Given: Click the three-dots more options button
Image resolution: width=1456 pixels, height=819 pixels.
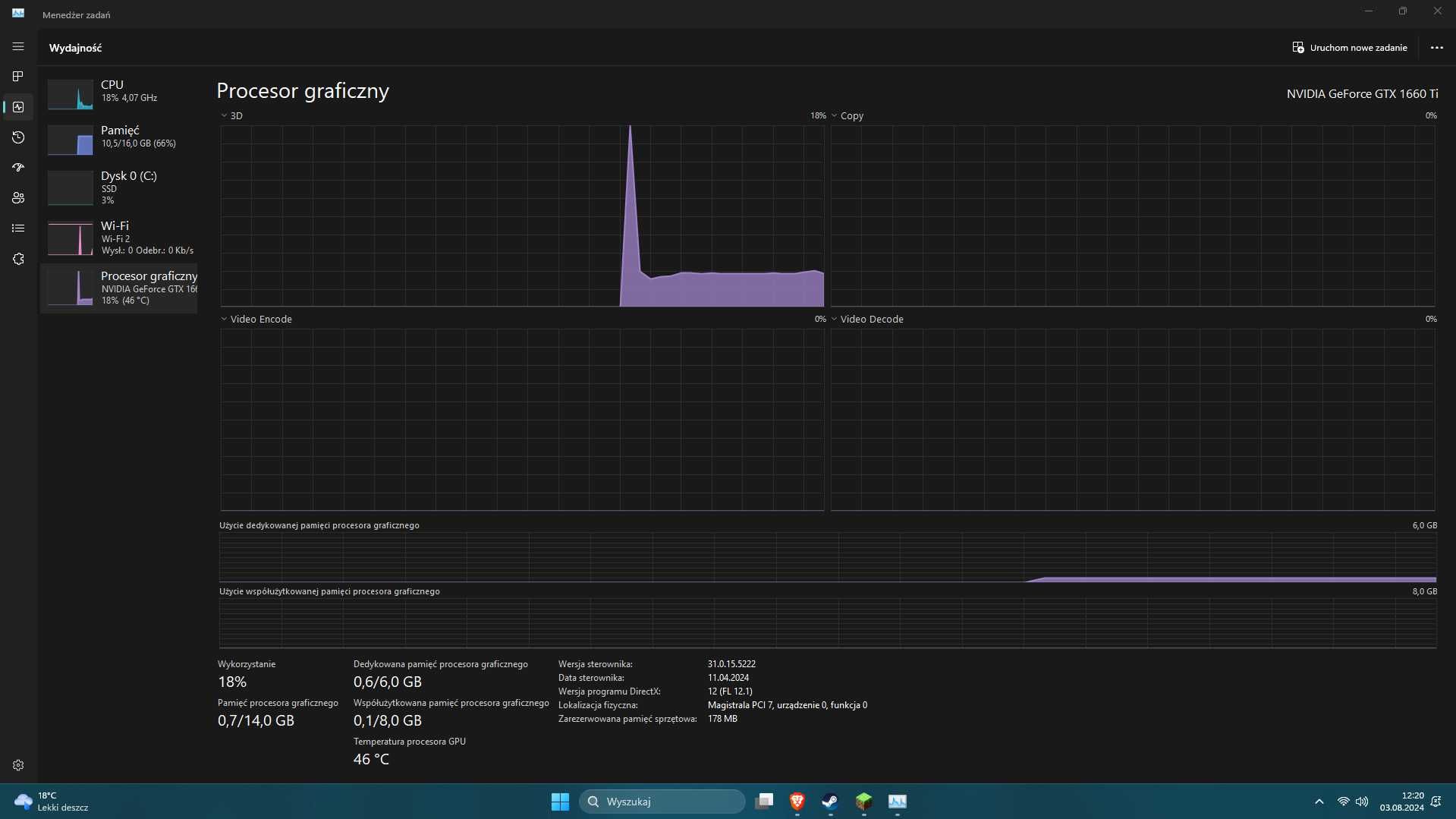Looking at the screenshot, I should click(1436, 47).
